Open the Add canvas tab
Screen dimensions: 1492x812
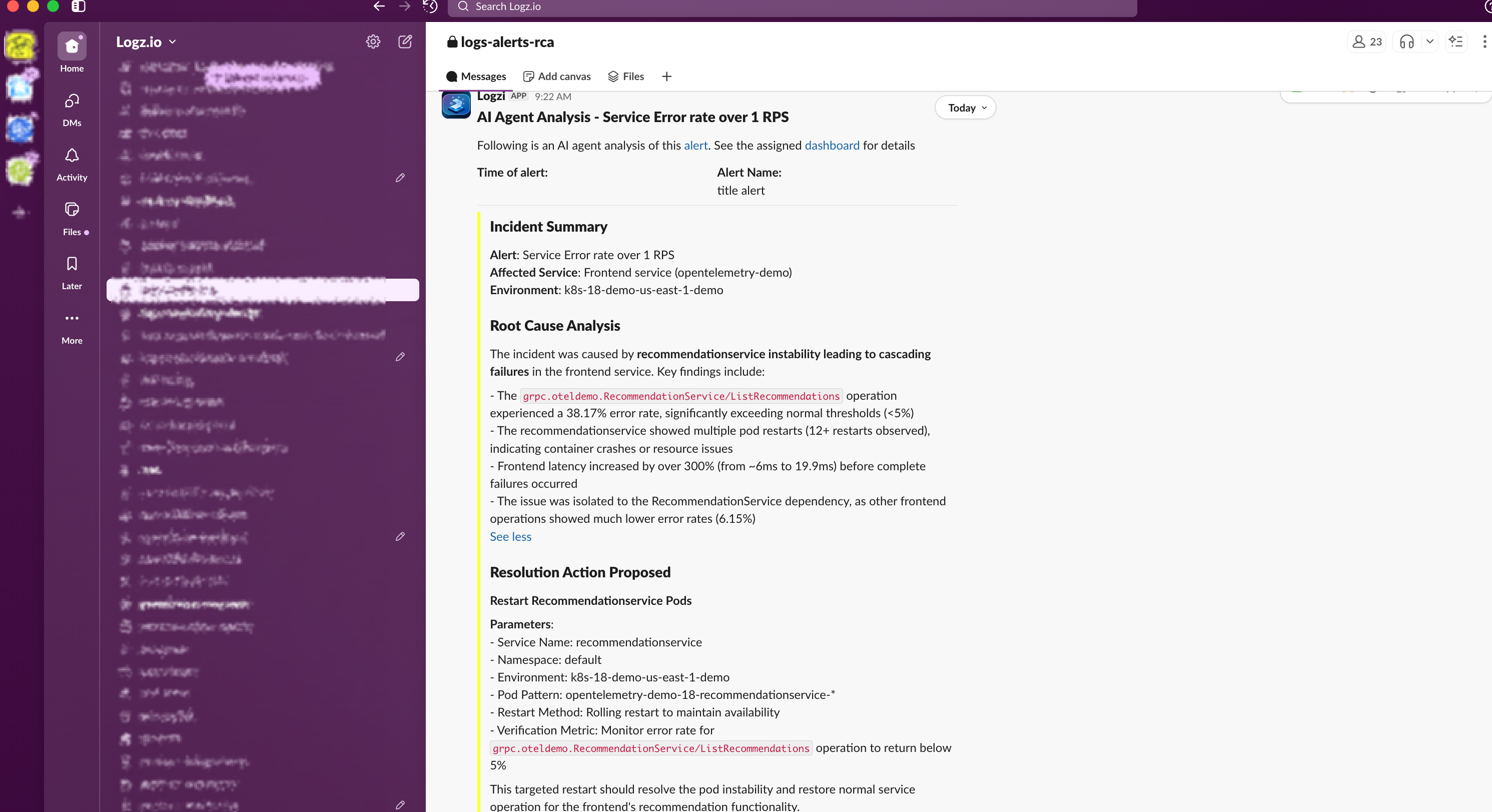coord(556,77)
